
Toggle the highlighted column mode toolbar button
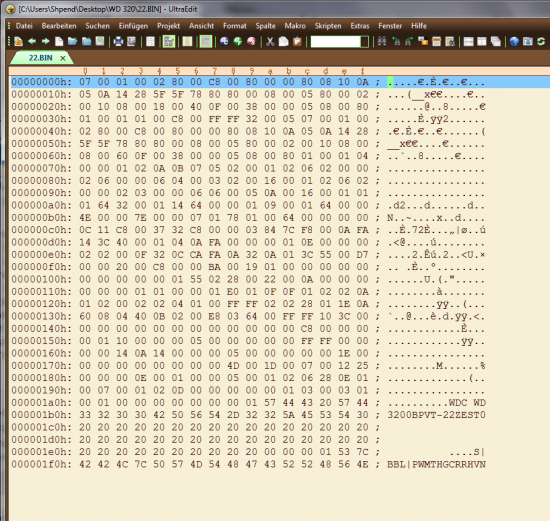(188, 41)
